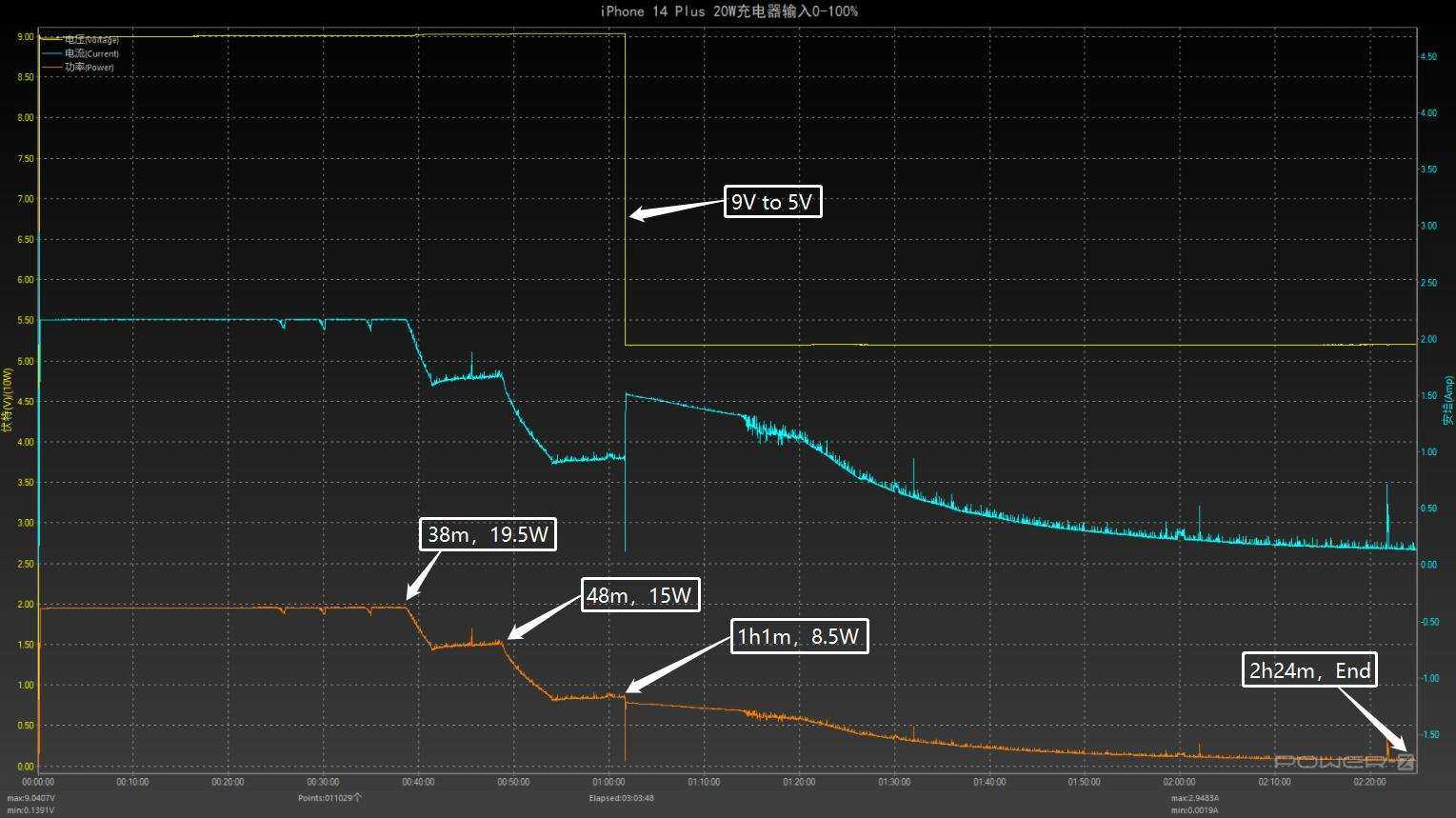Click the 00:40:00 time axis label
Screen dimensions: 1456x818
tap(418, 782)
